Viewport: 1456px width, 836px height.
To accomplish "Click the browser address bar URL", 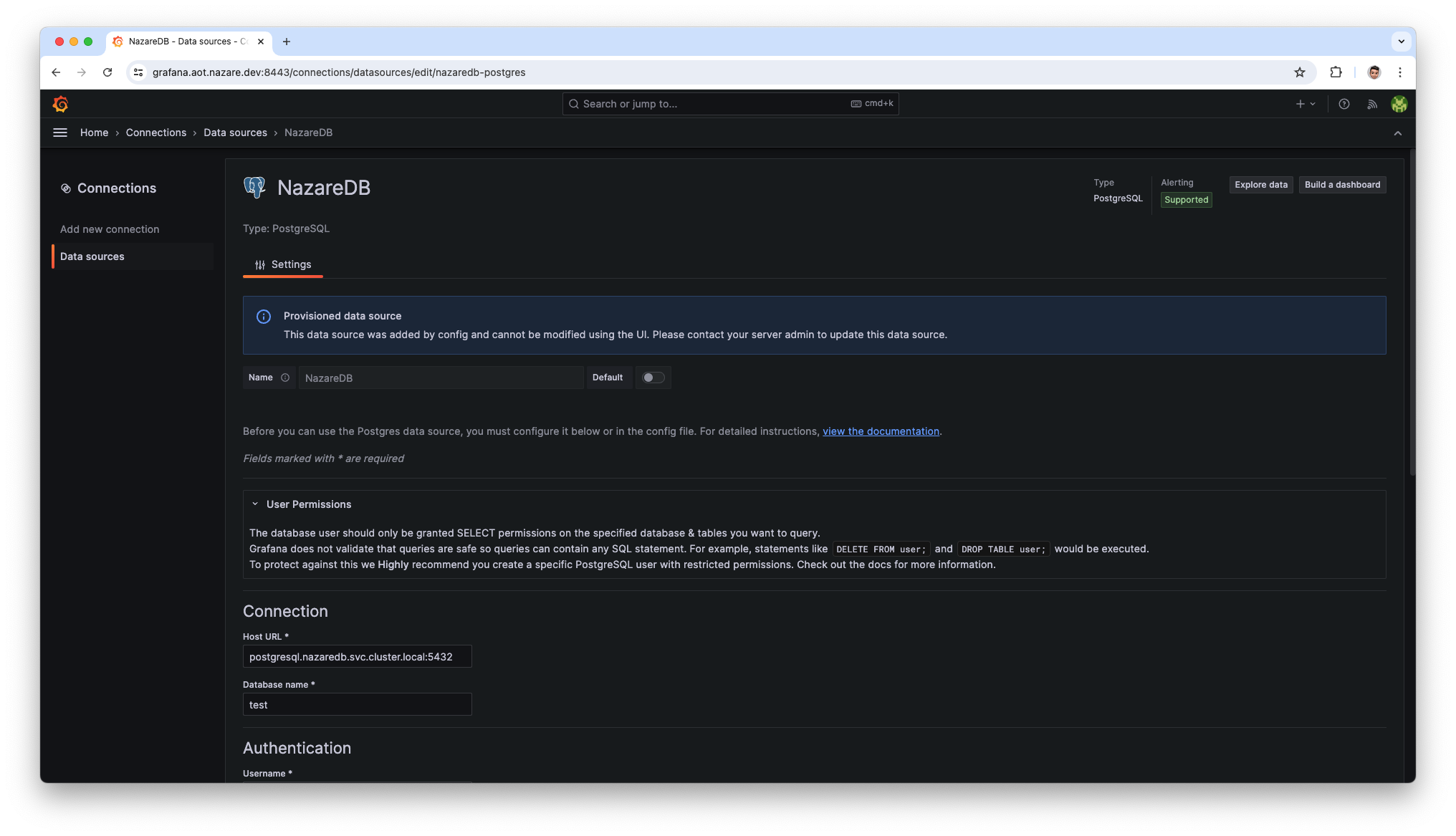I will (339, 72).
